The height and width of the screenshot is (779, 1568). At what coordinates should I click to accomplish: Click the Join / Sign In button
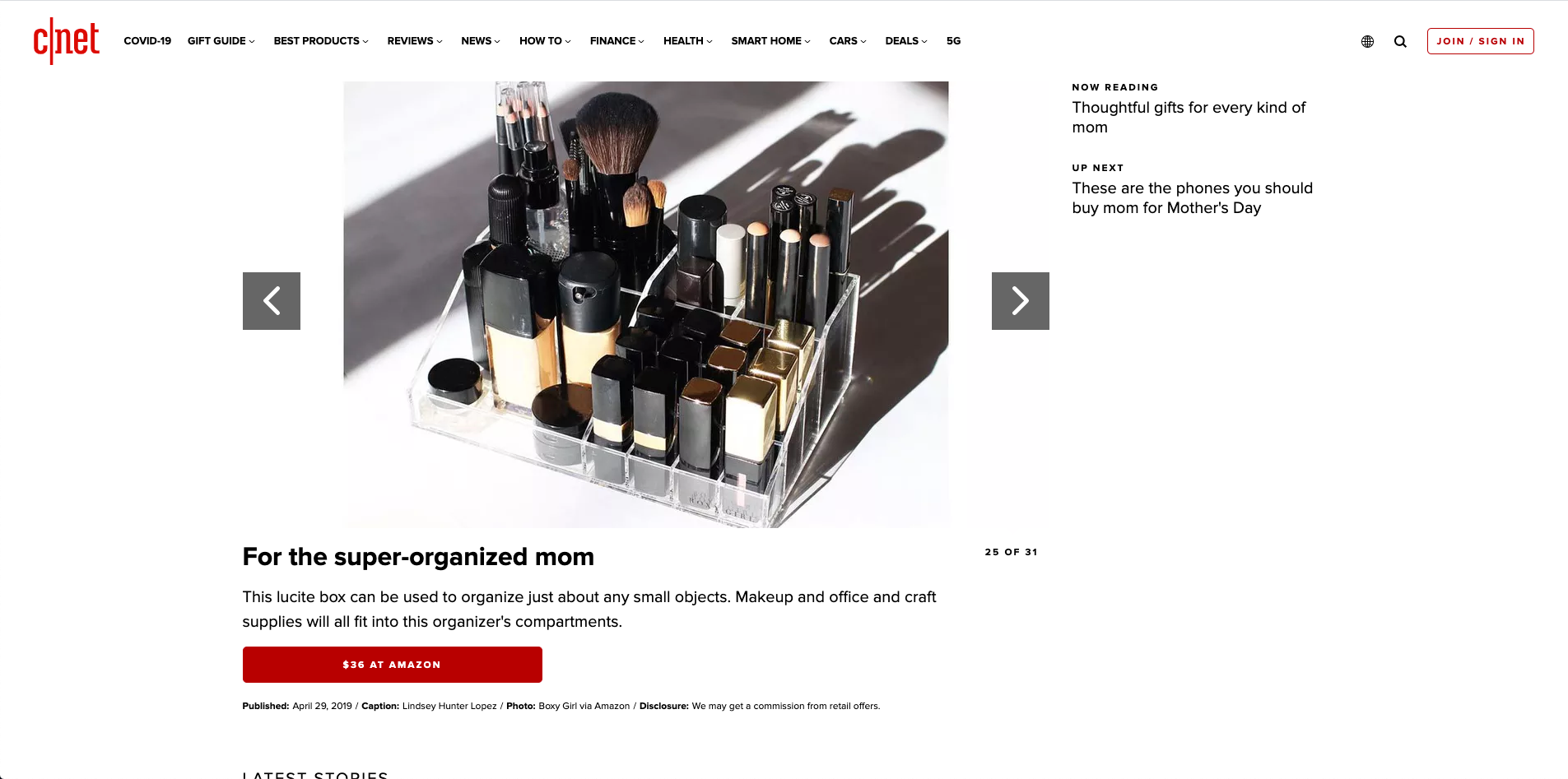click(x=1480, y=41)
